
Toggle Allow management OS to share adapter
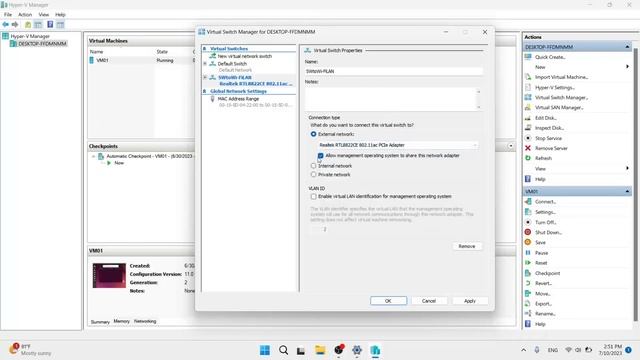(x=320, y=156)
